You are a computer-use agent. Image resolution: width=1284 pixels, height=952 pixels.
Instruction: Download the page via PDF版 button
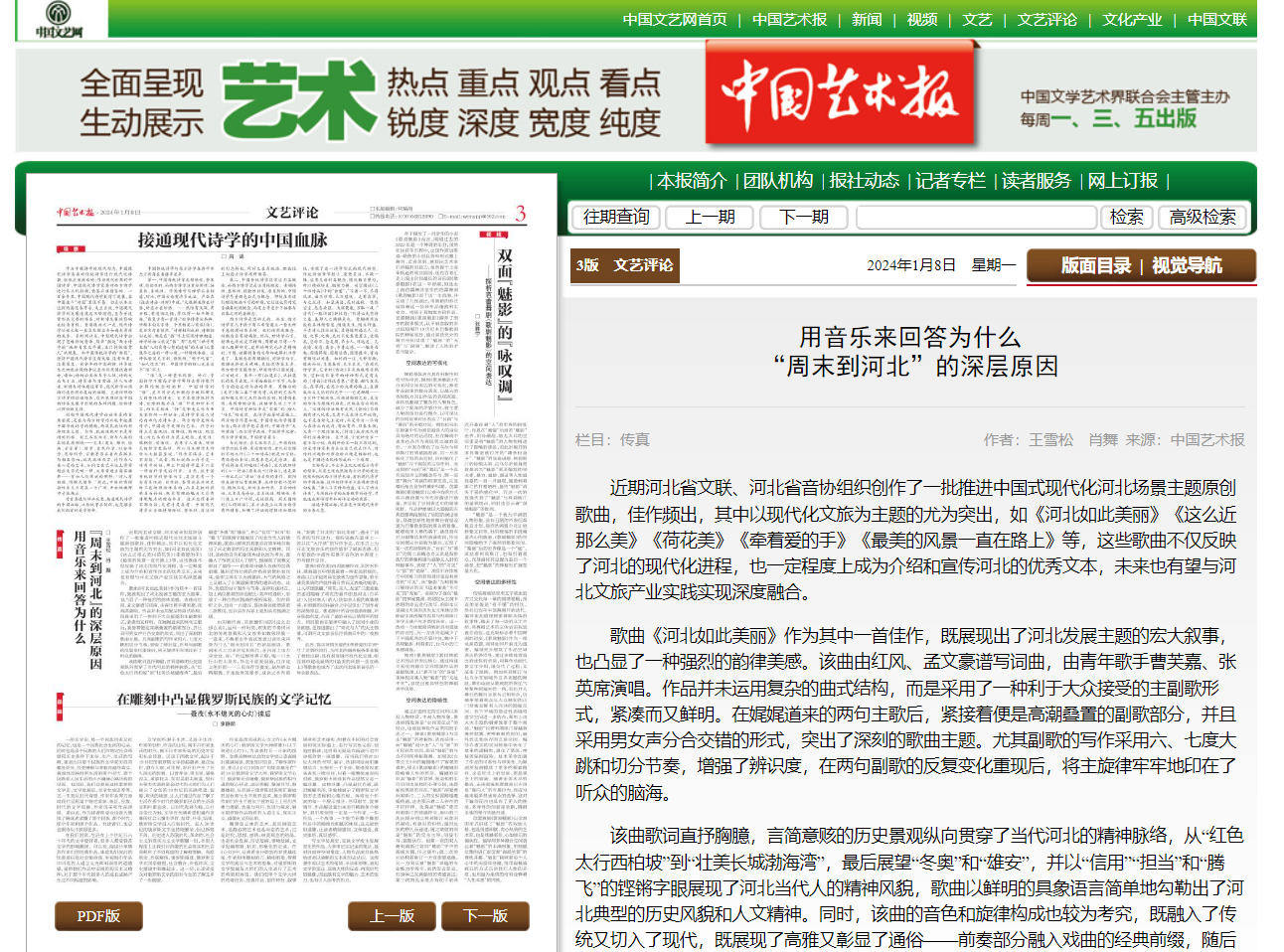click(98, 916)
